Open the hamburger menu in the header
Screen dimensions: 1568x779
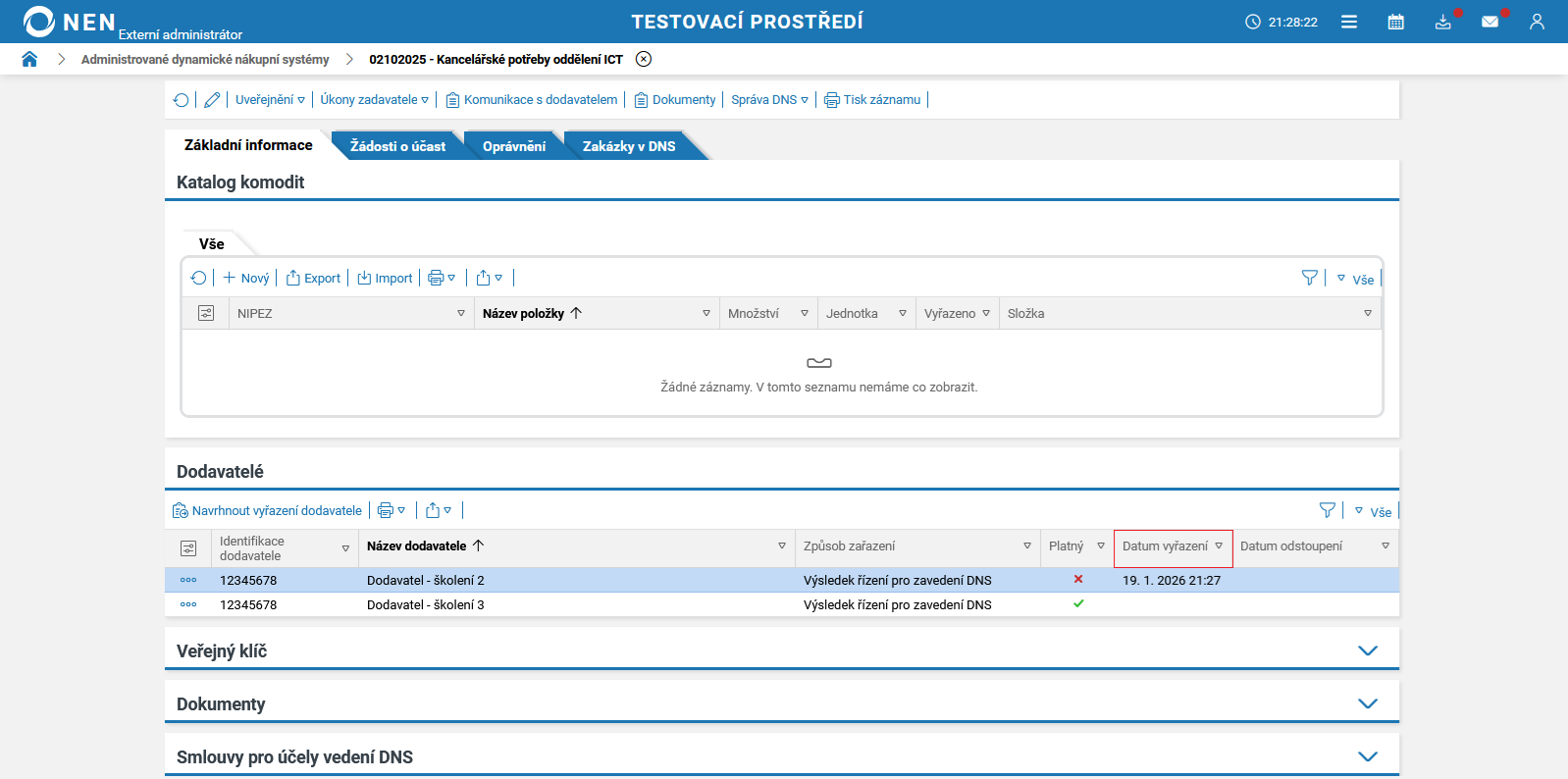[x=1349, y=22]
